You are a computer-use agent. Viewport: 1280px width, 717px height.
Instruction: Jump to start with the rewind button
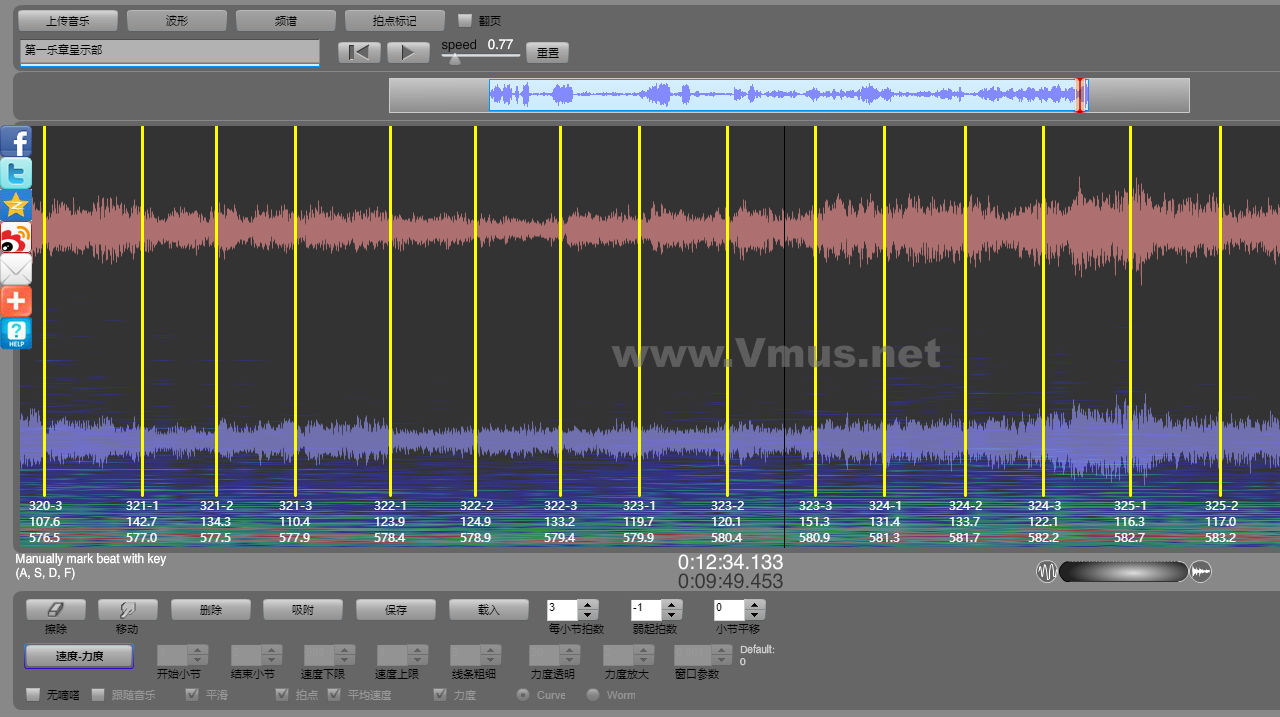pyautogui.click(x=359, y=53)
